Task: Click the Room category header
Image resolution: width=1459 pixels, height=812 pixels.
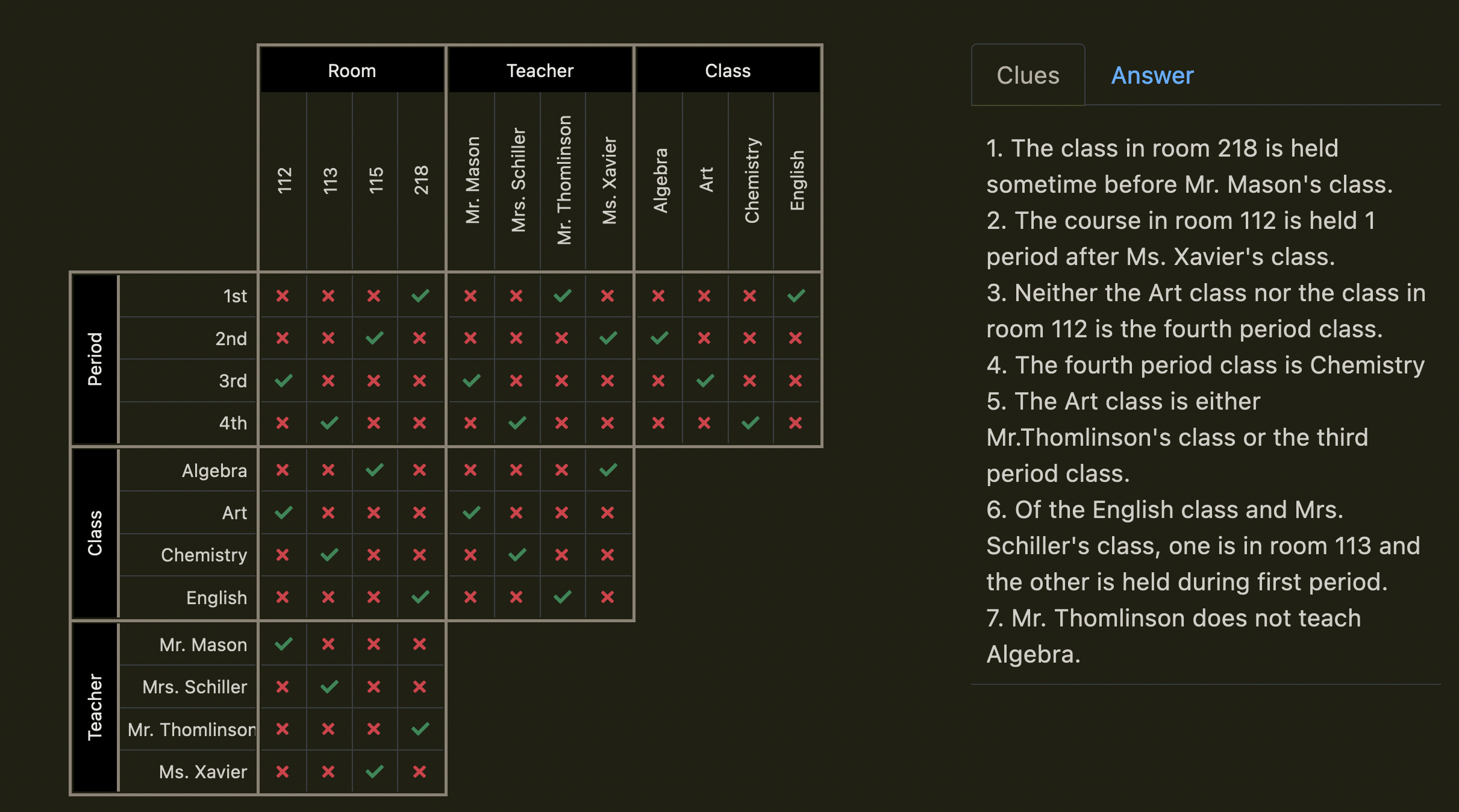Action: 352,70
